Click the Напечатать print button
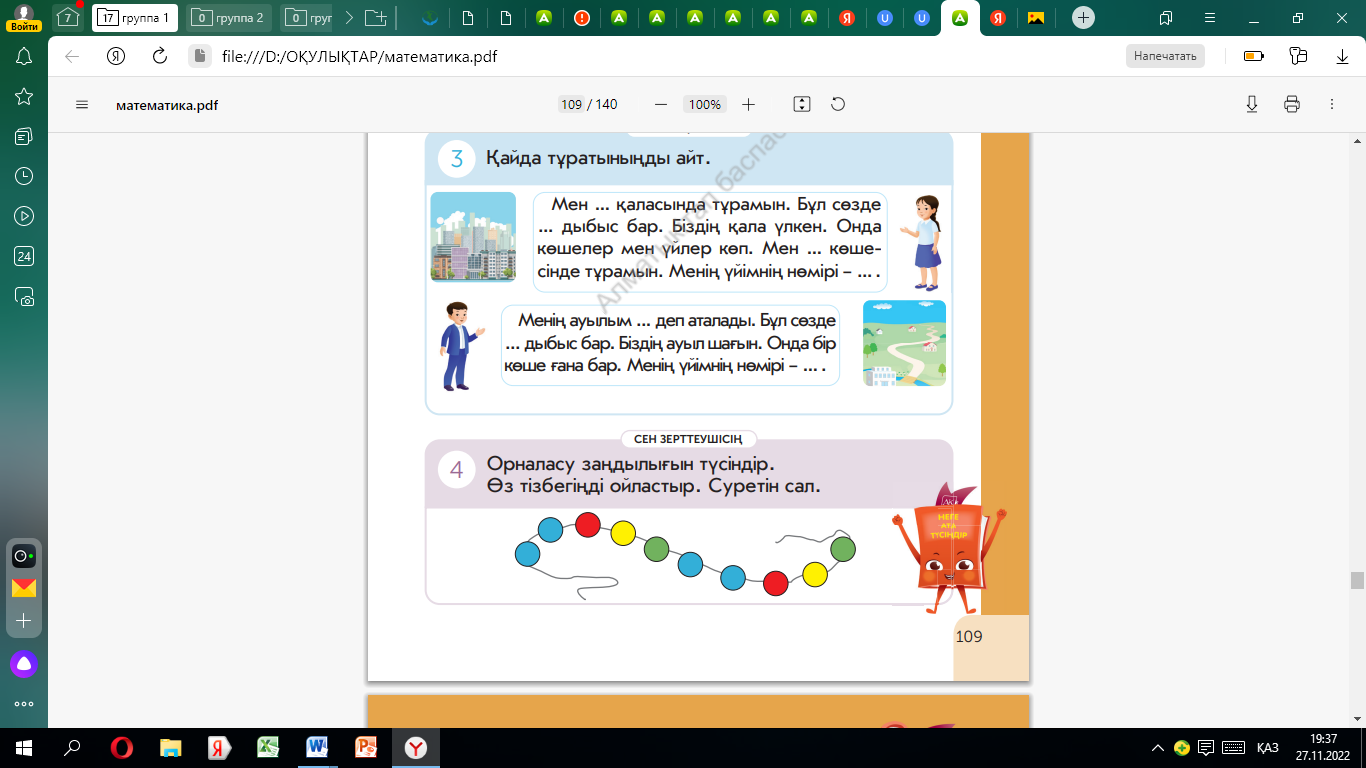The width and height of the screenshot is (1366, 768). point(1165,56)
